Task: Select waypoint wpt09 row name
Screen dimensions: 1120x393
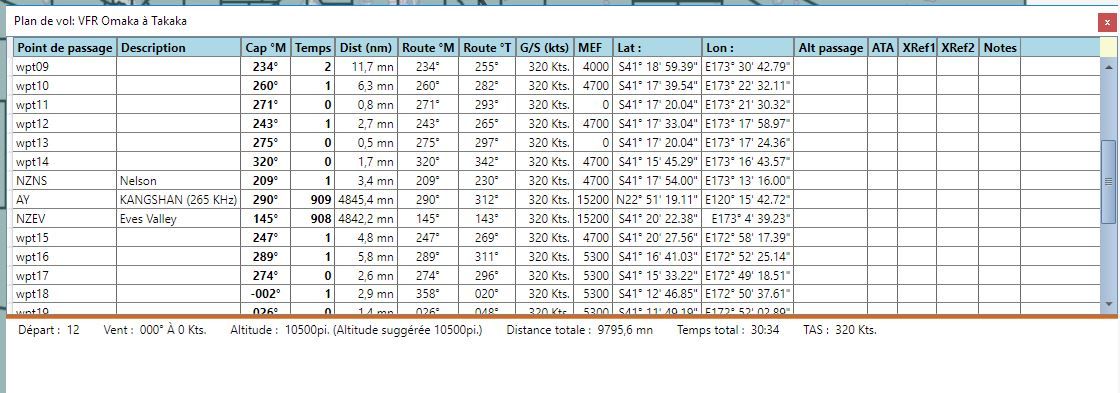Action: click(65, 67)
